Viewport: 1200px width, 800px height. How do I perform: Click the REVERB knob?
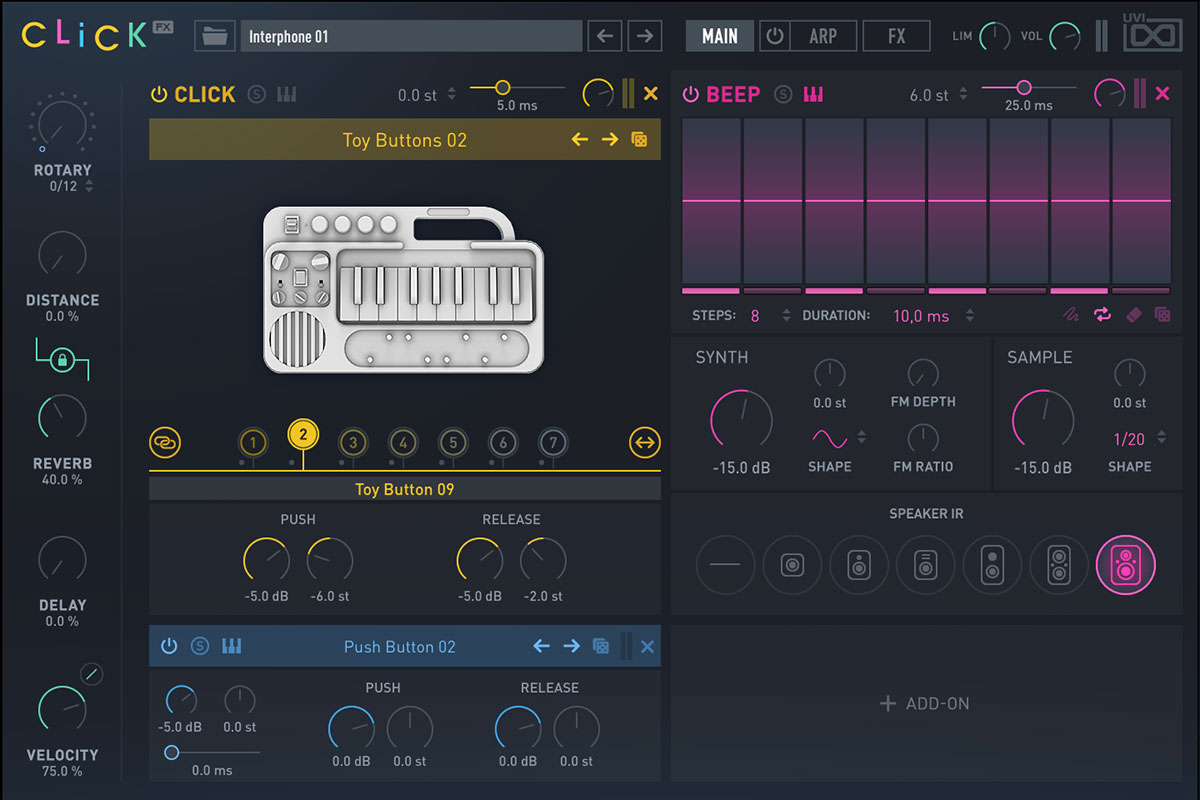(x=62, y=420)
